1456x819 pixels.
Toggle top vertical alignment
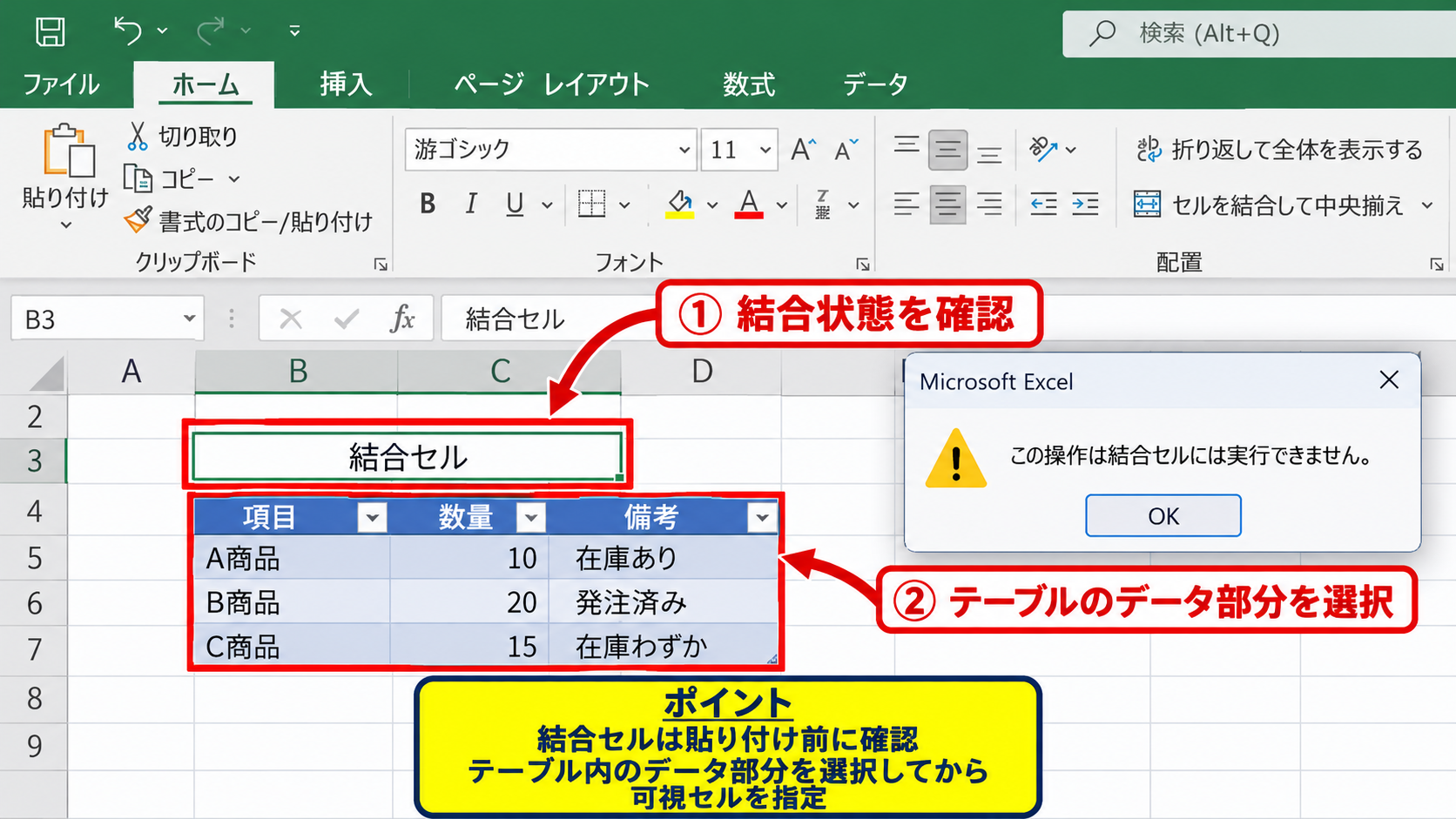(907, 148)
